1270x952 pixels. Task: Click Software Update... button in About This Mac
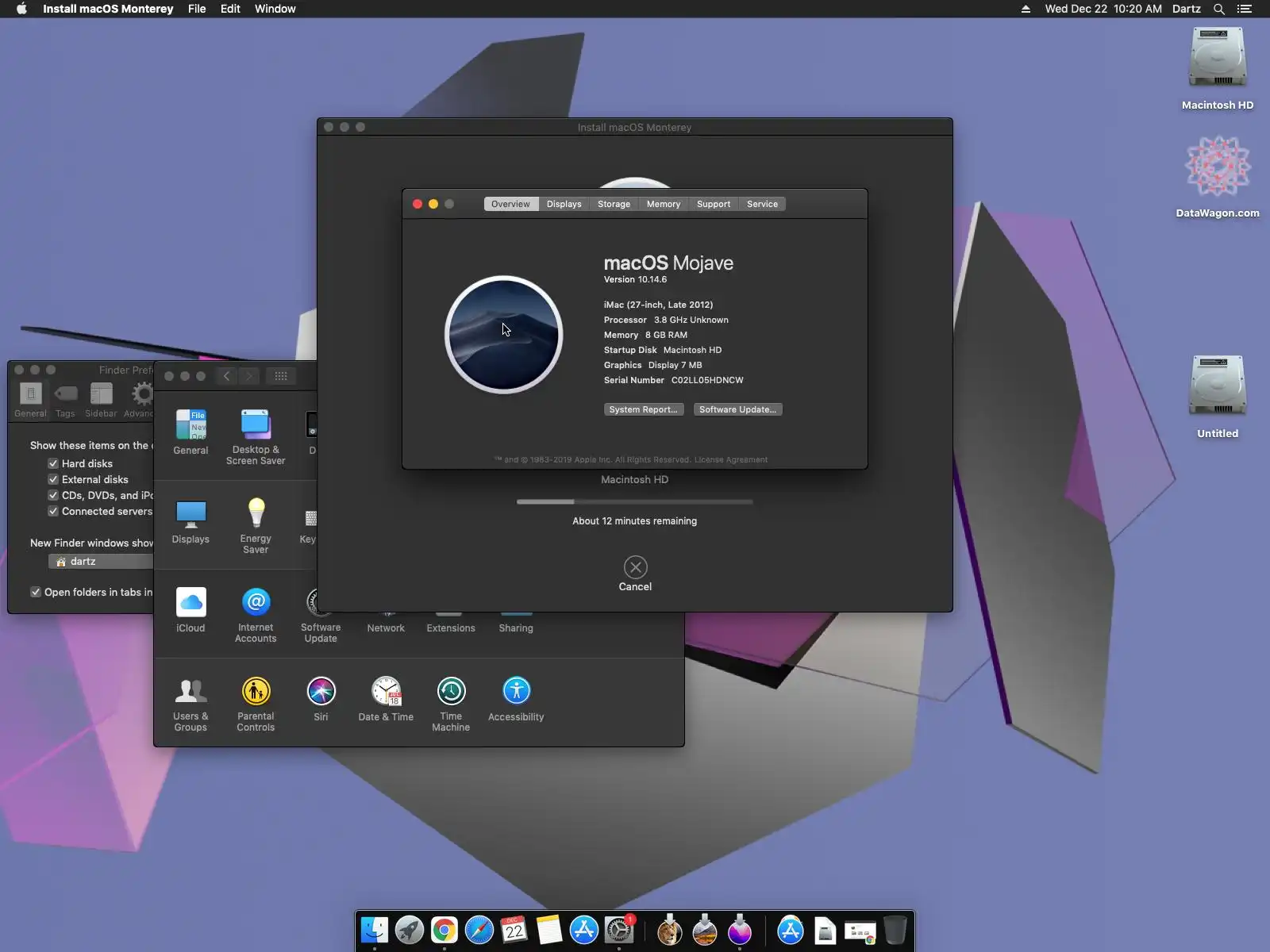pyautogui.click(x=738, y=409)
